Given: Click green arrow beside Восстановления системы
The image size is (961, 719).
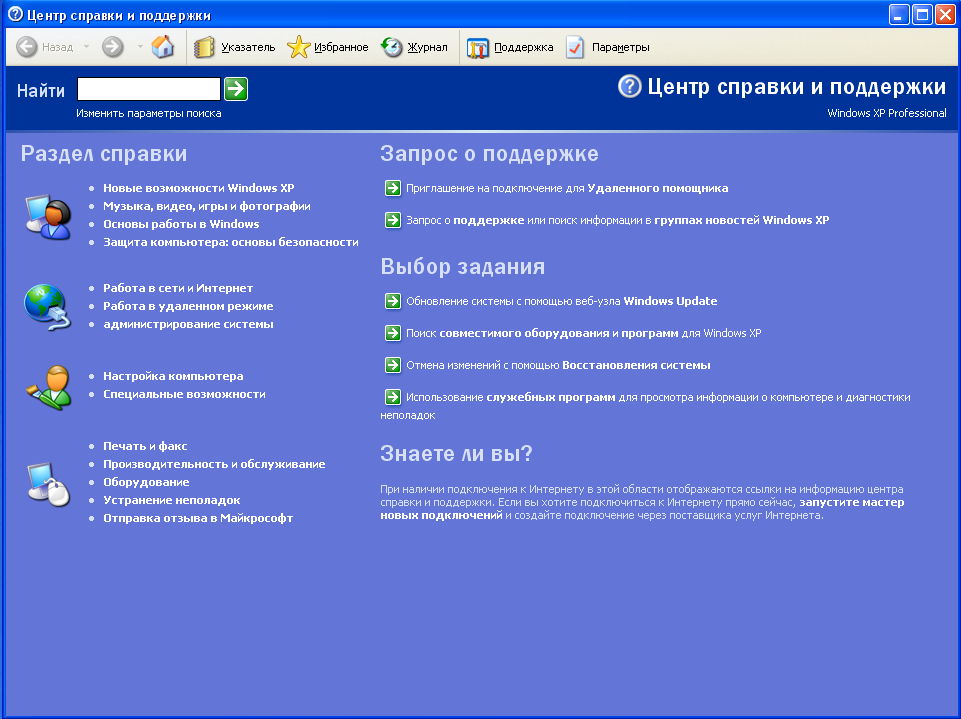Looking at the screenshot, I should pyautogui.click(x=393, y=365).
